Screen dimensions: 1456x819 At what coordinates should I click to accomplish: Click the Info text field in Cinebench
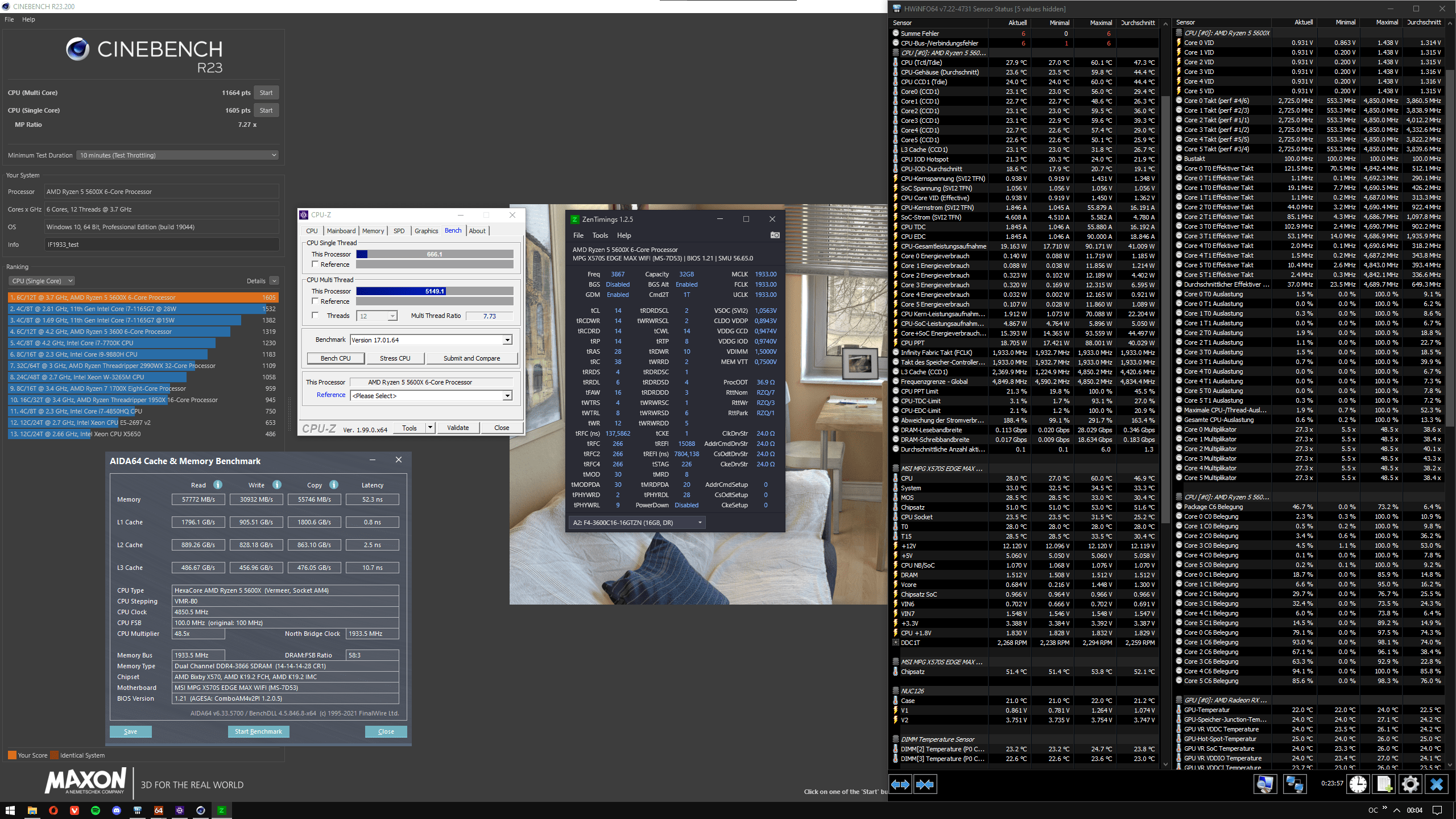click(162, 245)
